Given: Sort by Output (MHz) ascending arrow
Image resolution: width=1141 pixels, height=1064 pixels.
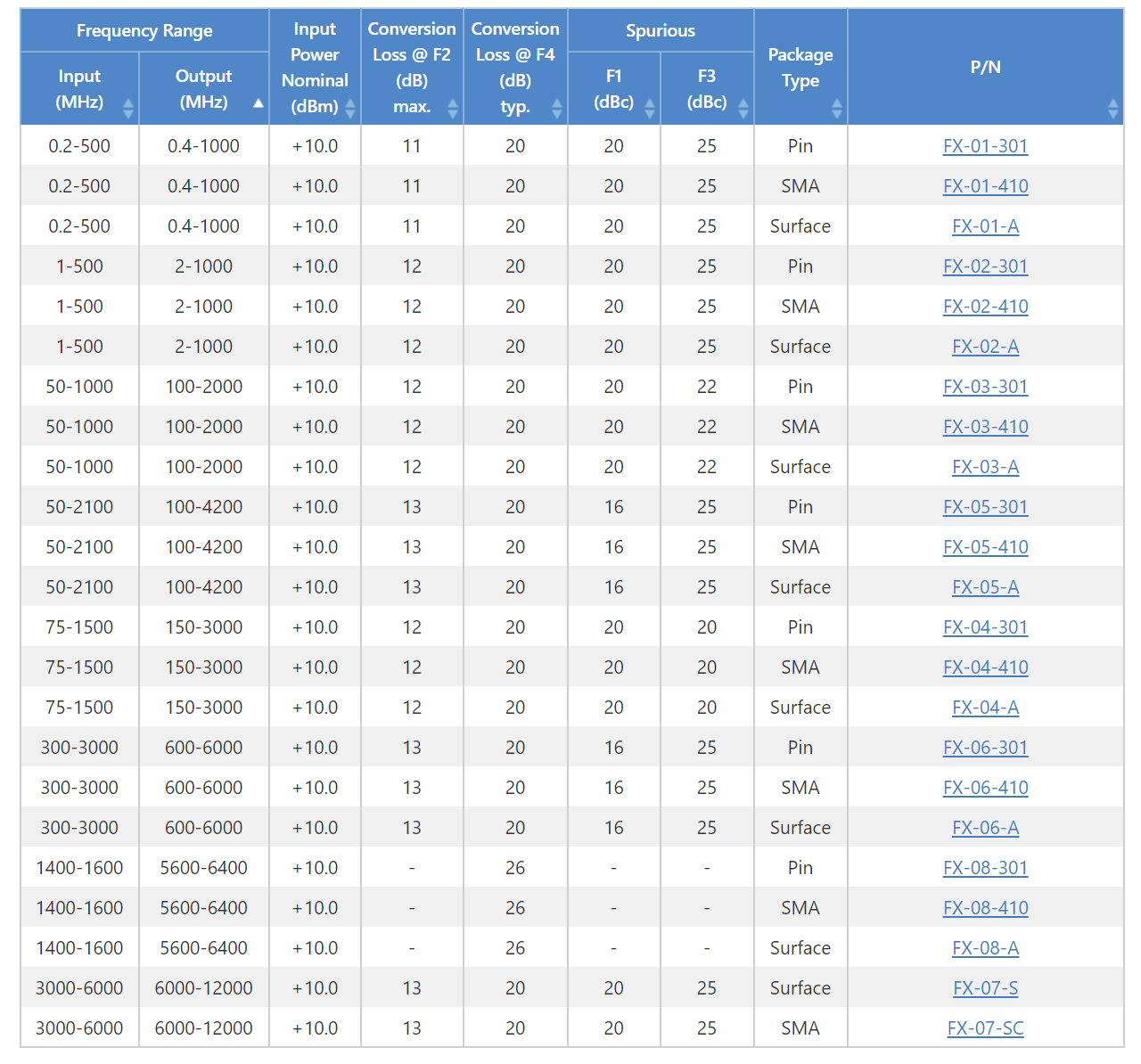Looking at the screenshot, I should tap(259, 103).
